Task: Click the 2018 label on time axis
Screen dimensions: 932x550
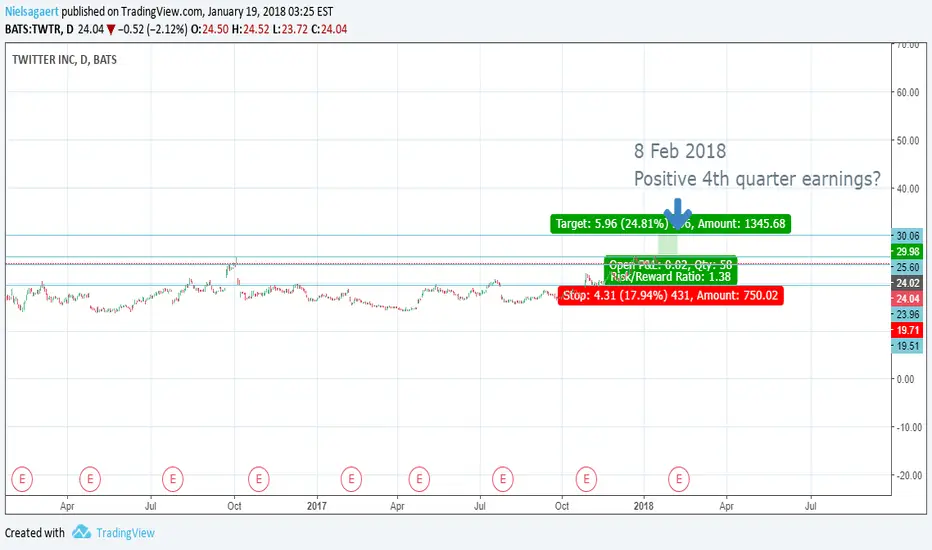Action: 643,506
